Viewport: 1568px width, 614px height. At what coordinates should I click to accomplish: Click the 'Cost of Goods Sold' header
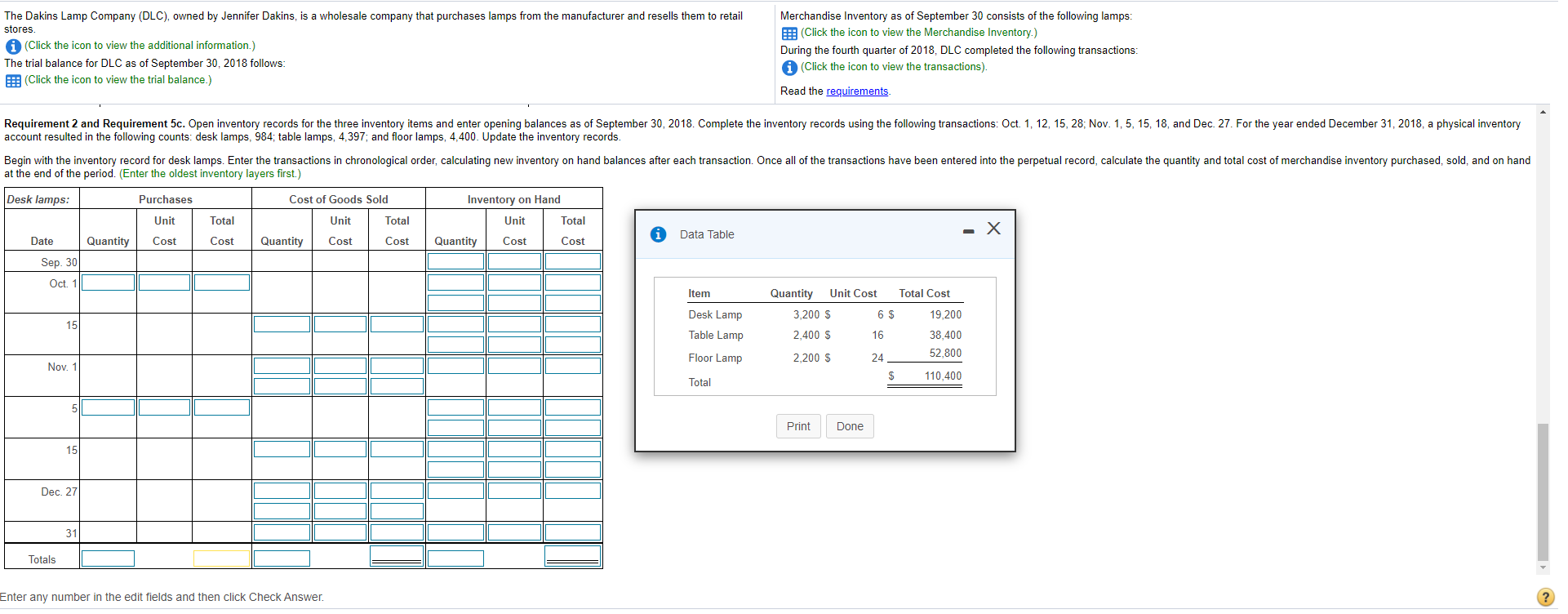[339, 199]
